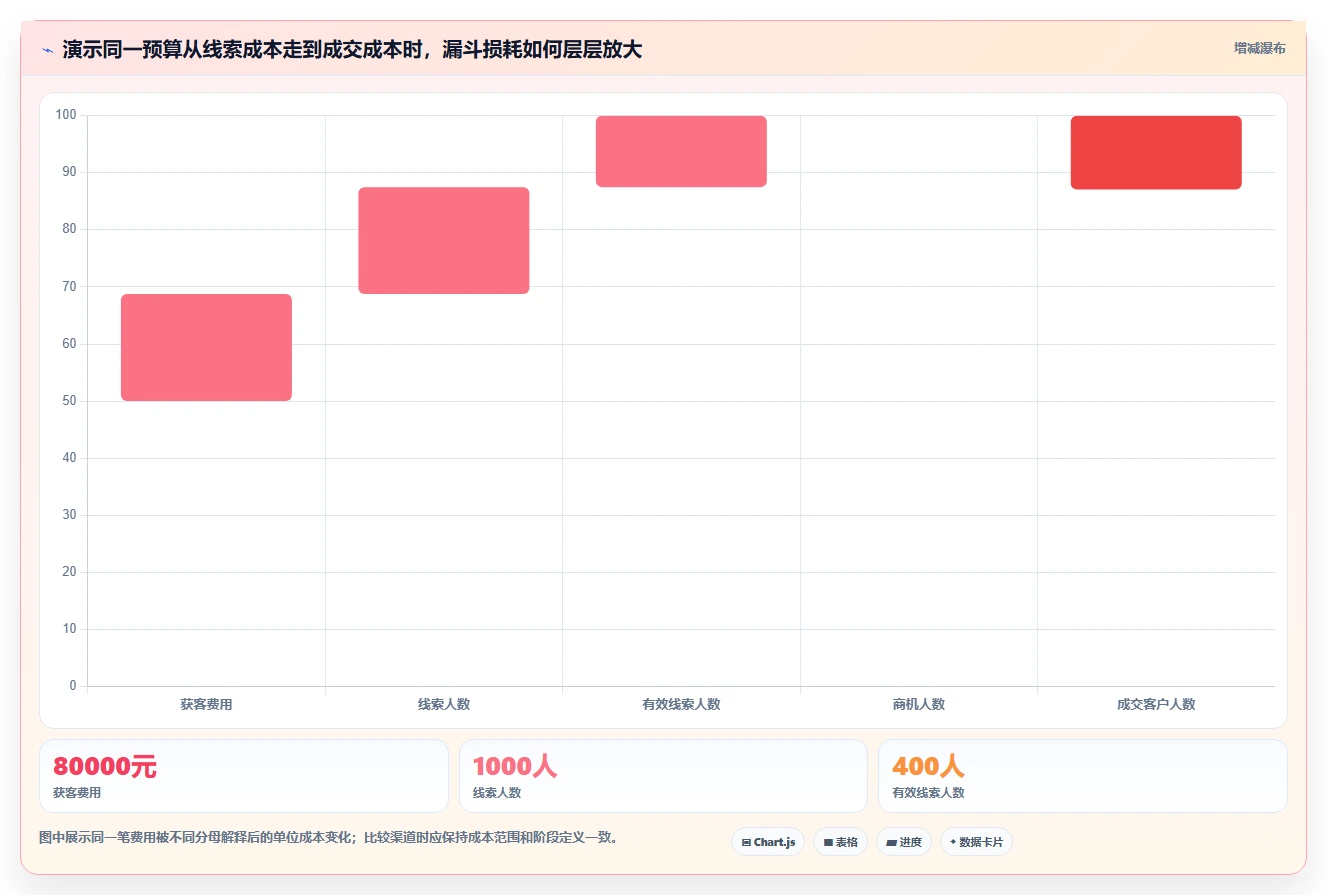Click the 增减瀑布 label in header

(x=1259, y=48)
